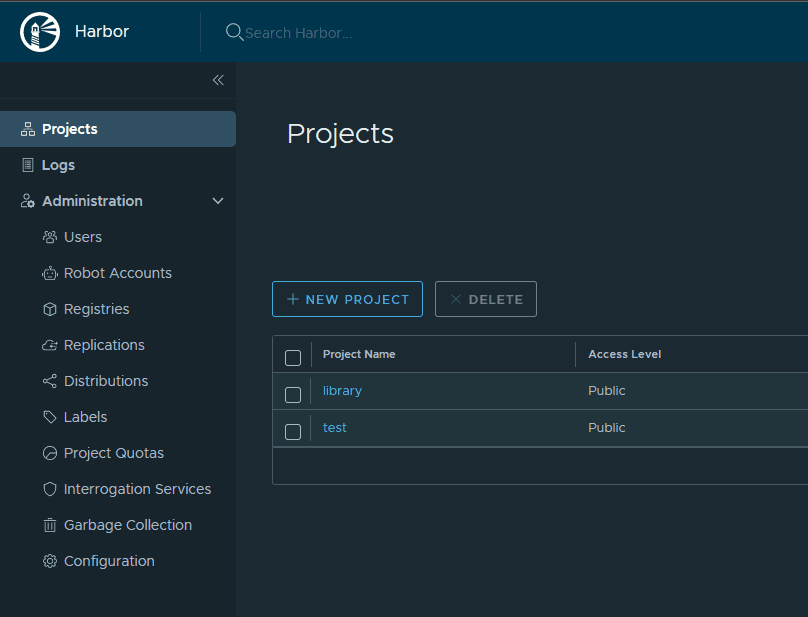Collapse the Administration section chevron

(218, 201)
